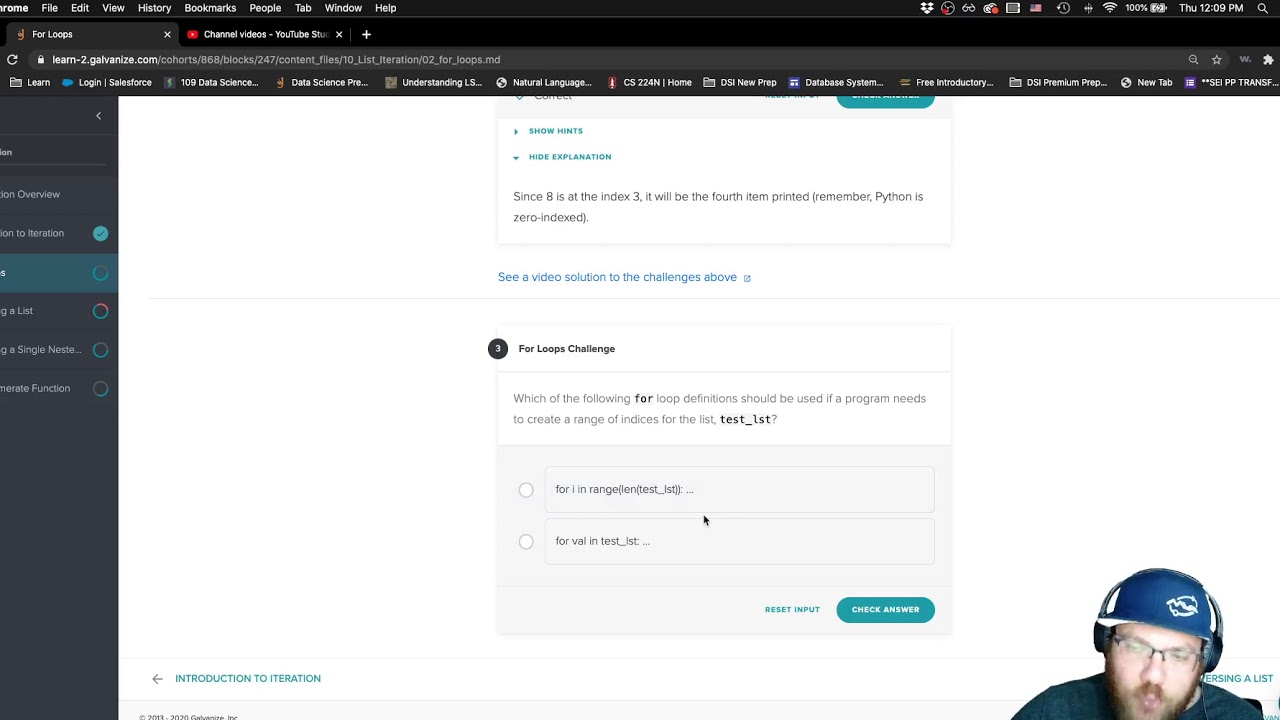The image size is (1280, 720).
Task: Open the Data Science Pre... bookmark
Action: [x=321, y=82]
